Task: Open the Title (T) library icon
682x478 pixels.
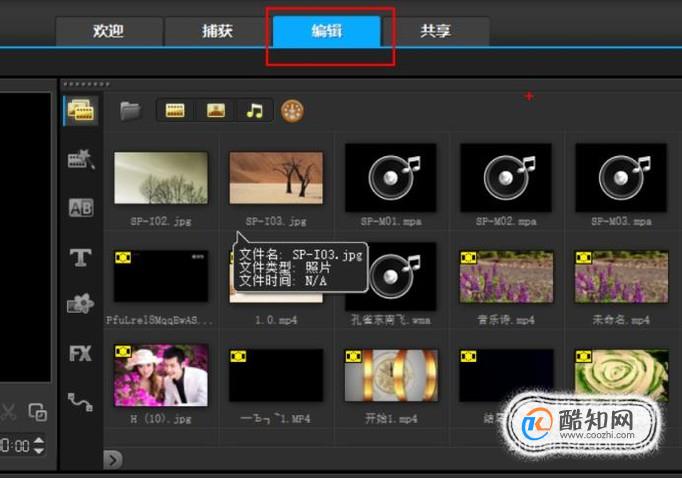Action: click(x=81, y=257)
